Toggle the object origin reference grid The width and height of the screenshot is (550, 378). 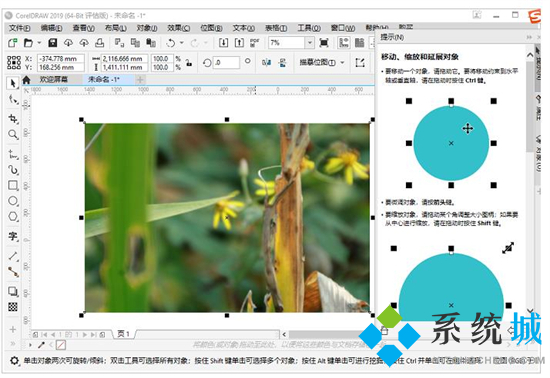point(14,62)
